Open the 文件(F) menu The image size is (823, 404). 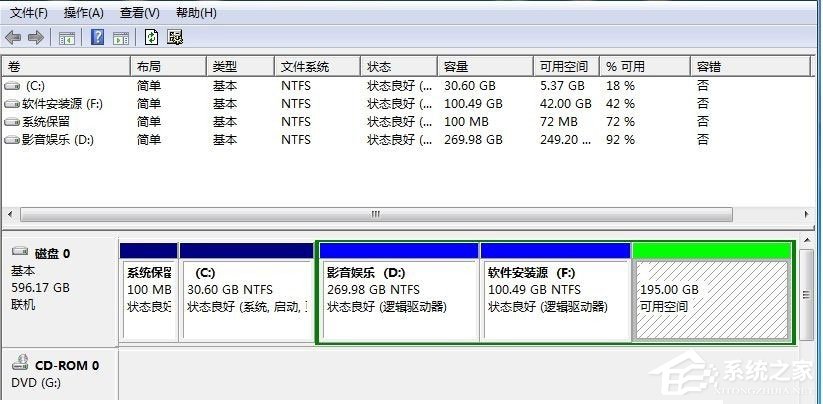[28, 13]
